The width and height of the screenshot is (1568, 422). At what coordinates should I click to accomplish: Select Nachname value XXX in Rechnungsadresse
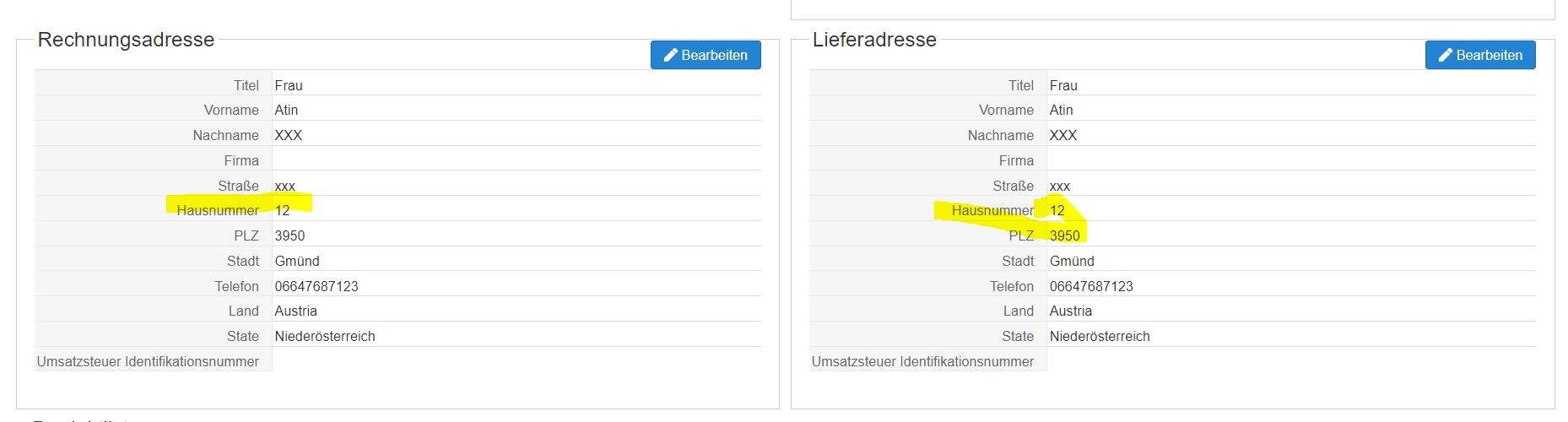(288, 136)
